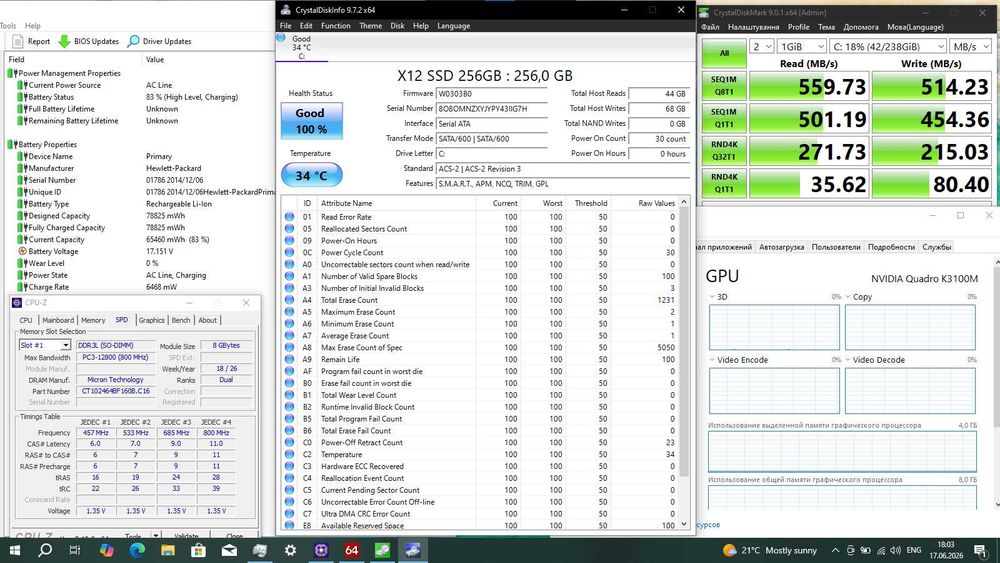Switch to Mainboard tab in CPU-Z
The image size is (1000, 563).
[x=58, y=320]
